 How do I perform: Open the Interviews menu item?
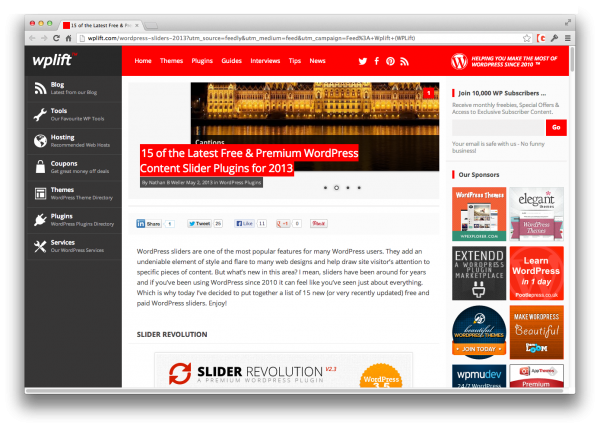pos(265,61)
